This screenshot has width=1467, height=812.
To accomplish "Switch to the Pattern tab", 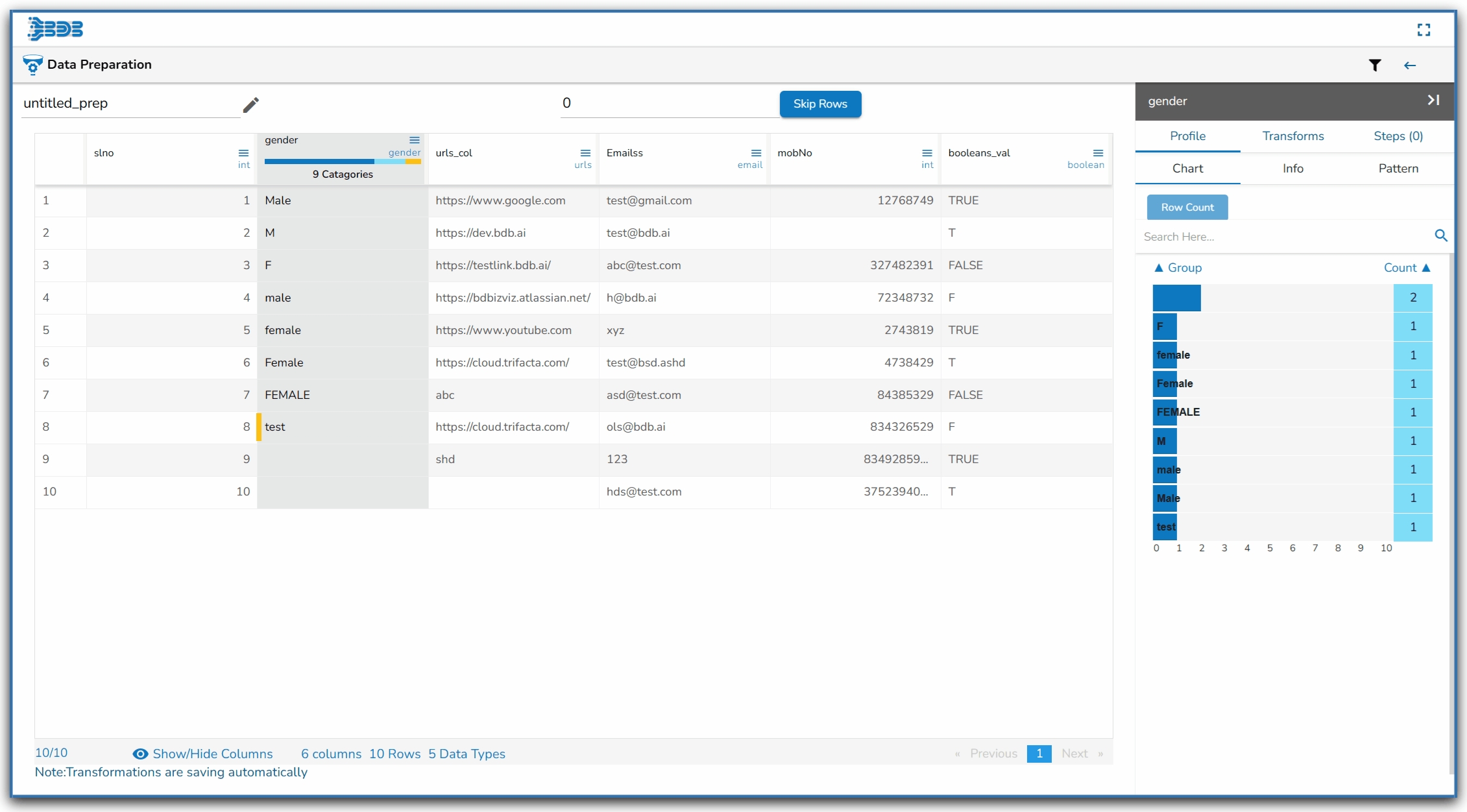I will [x=1398, y=169].
